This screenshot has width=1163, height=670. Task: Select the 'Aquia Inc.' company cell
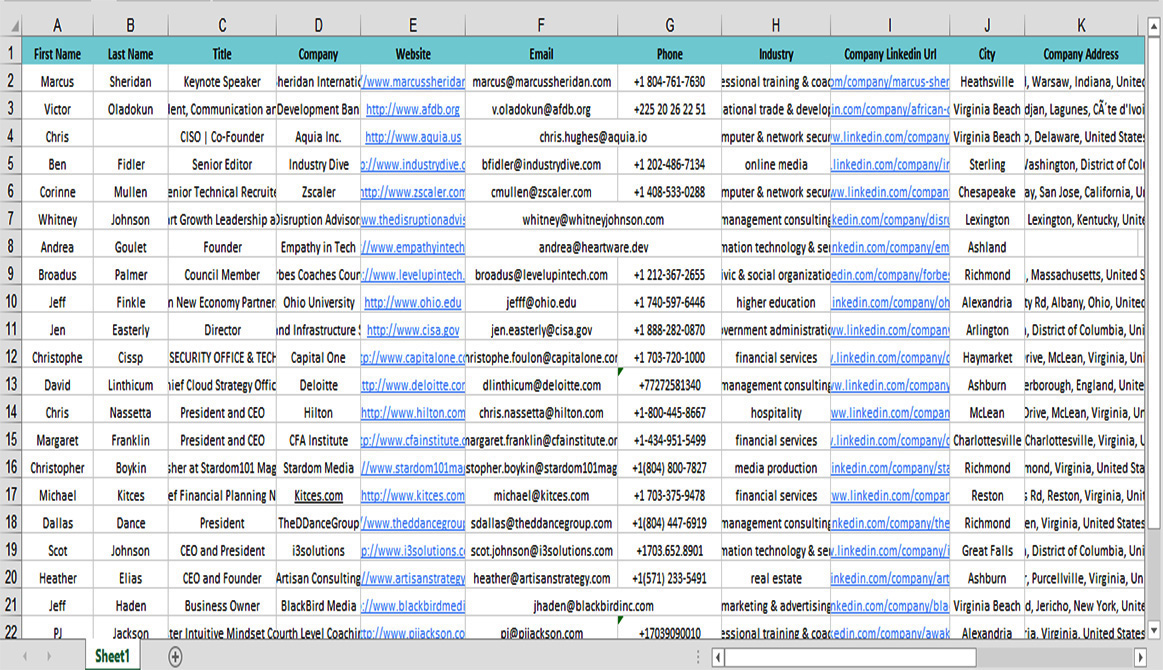tap(318, 137)
